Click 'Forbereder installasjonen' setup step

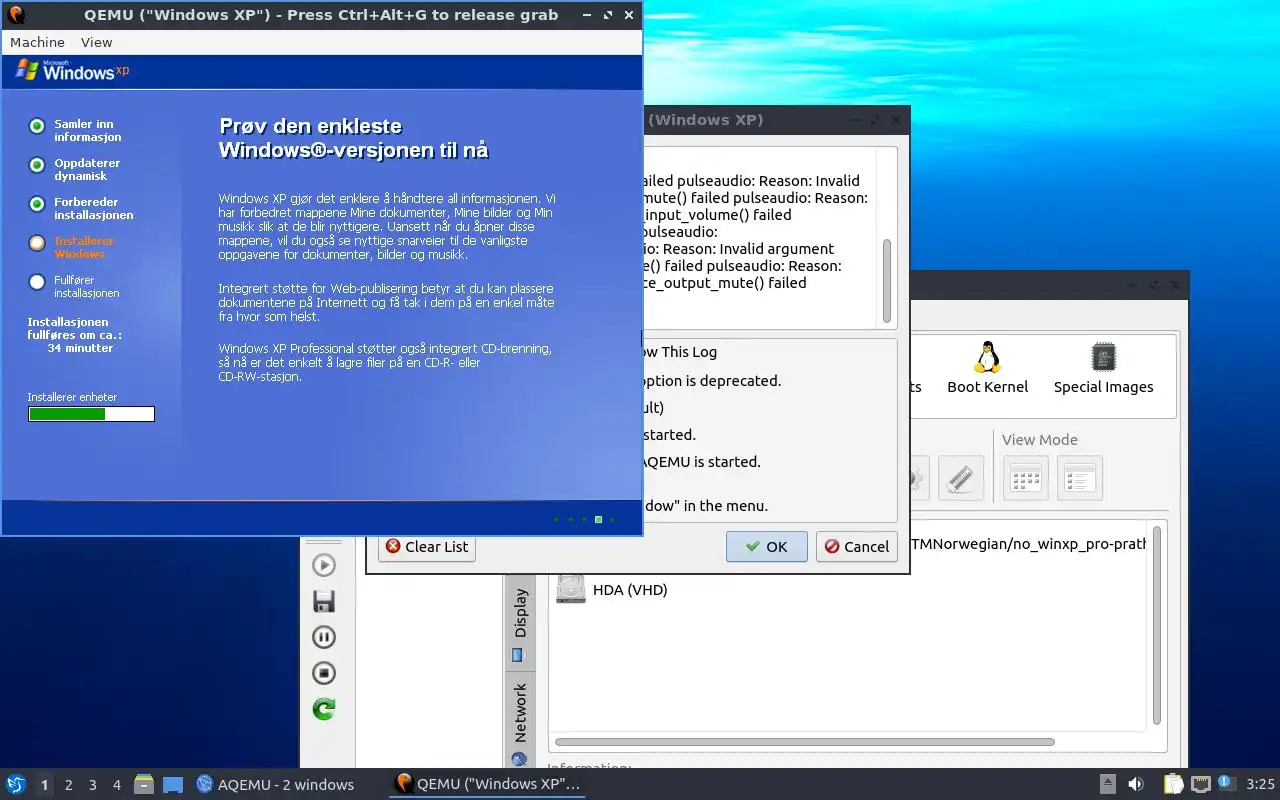pyautogui.click(x=93, y=208)
